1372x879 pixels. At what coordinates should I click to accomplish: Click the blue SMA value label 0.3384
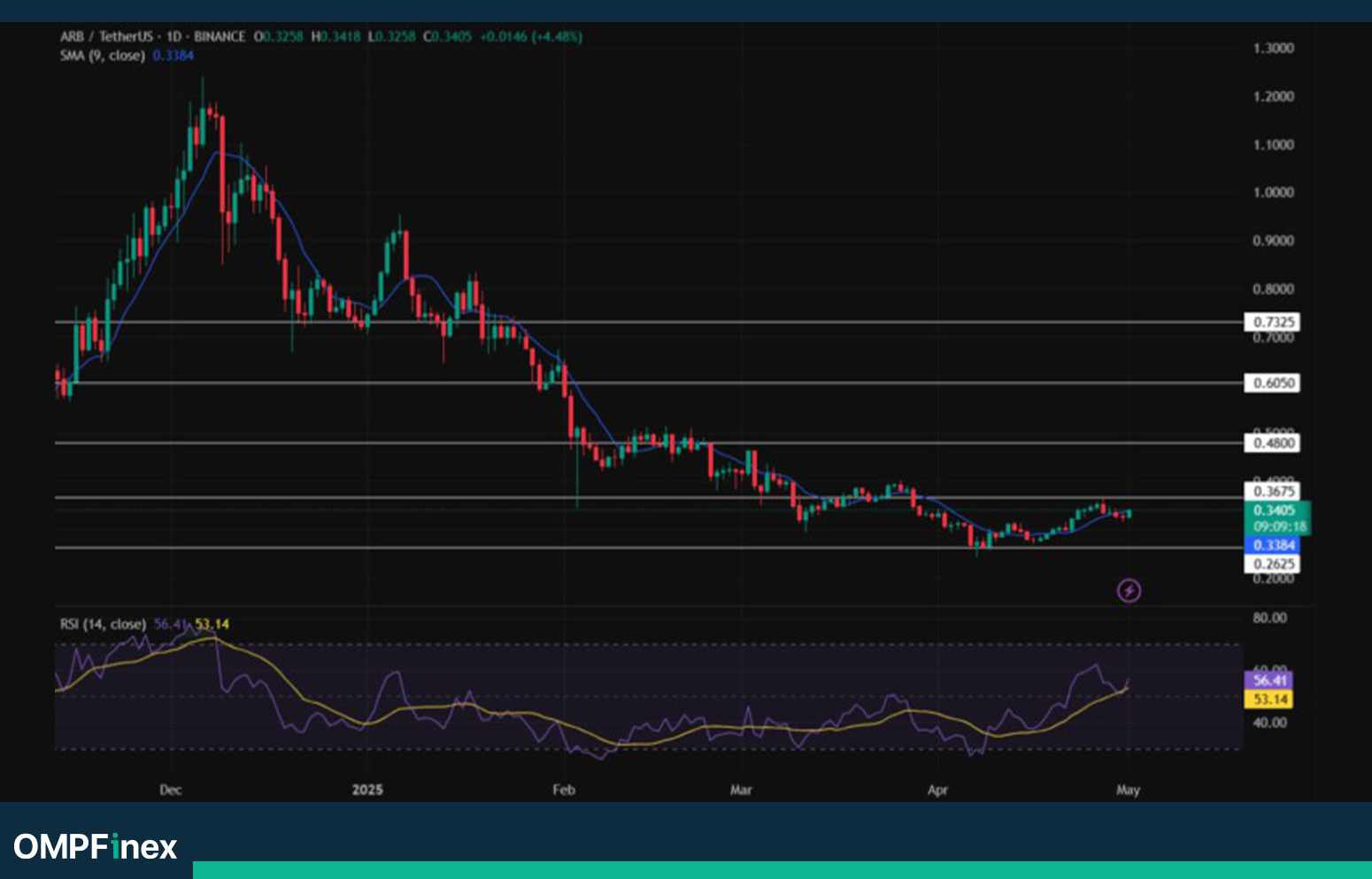[x=1271, y=545]
